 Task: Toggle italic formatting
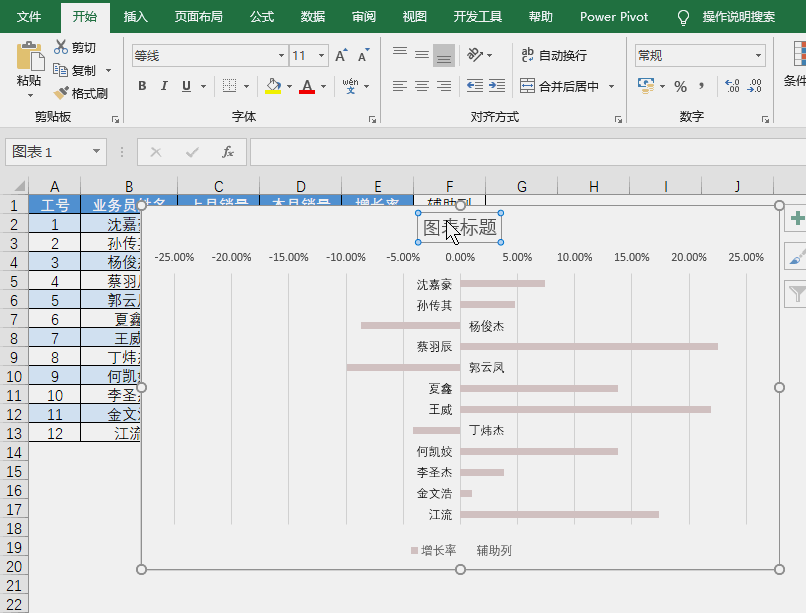point(164,86)
